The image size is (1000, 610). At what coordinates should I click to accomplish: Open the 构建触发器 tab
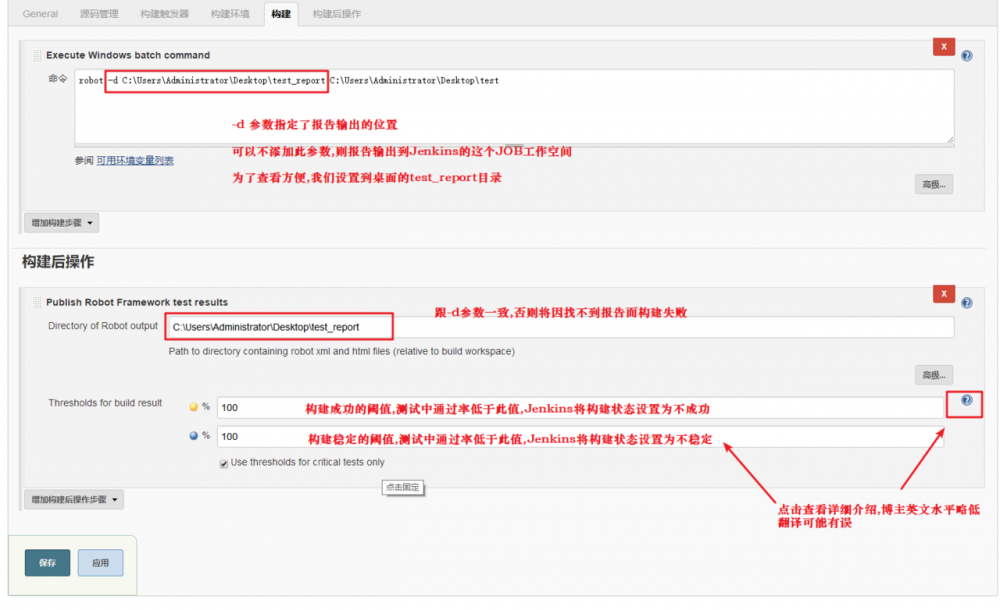[164, 14]
